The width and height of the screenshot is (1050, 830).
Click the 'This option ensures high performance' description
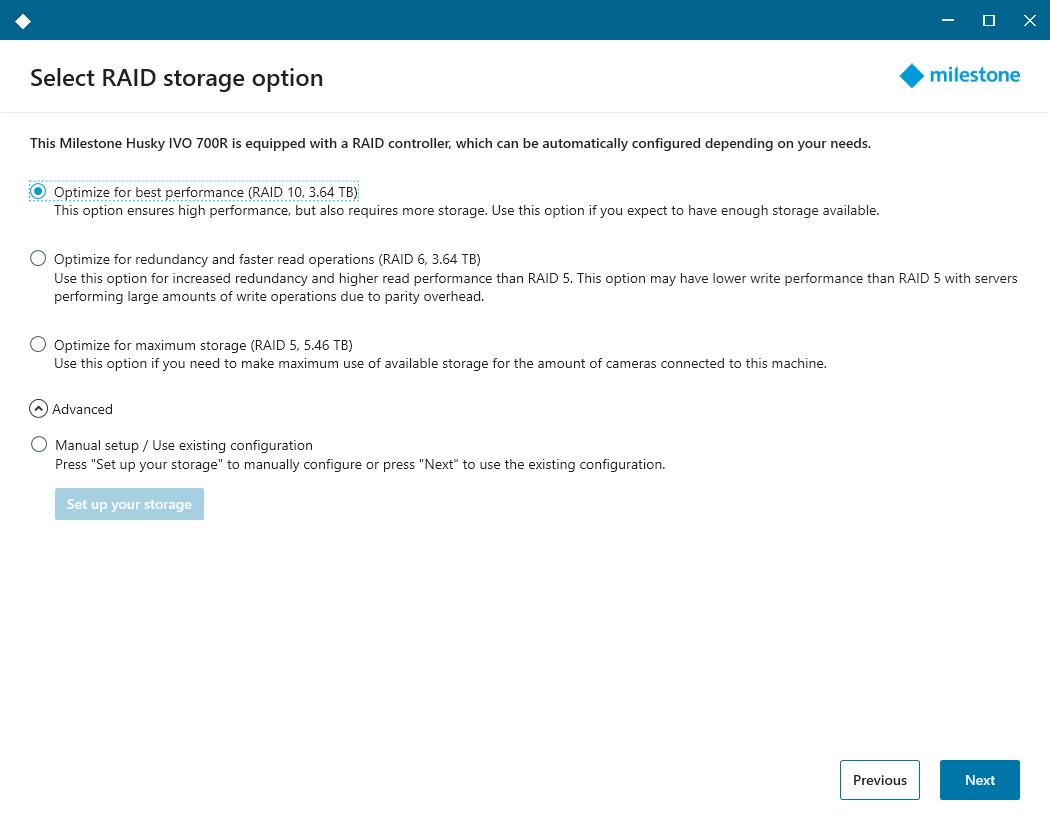tap(467, 210)
